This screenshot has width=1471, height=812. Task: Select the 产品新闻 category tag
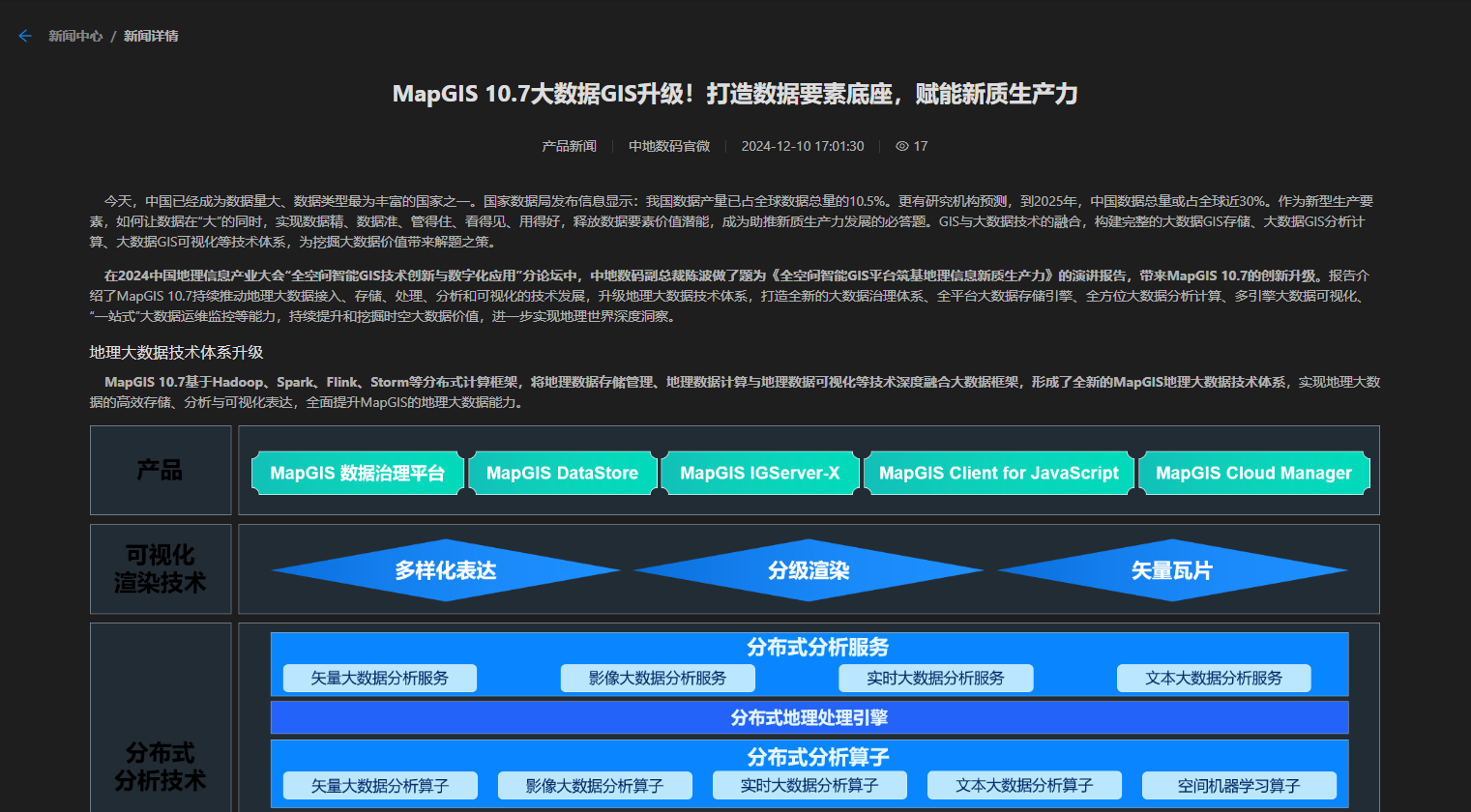569,146
